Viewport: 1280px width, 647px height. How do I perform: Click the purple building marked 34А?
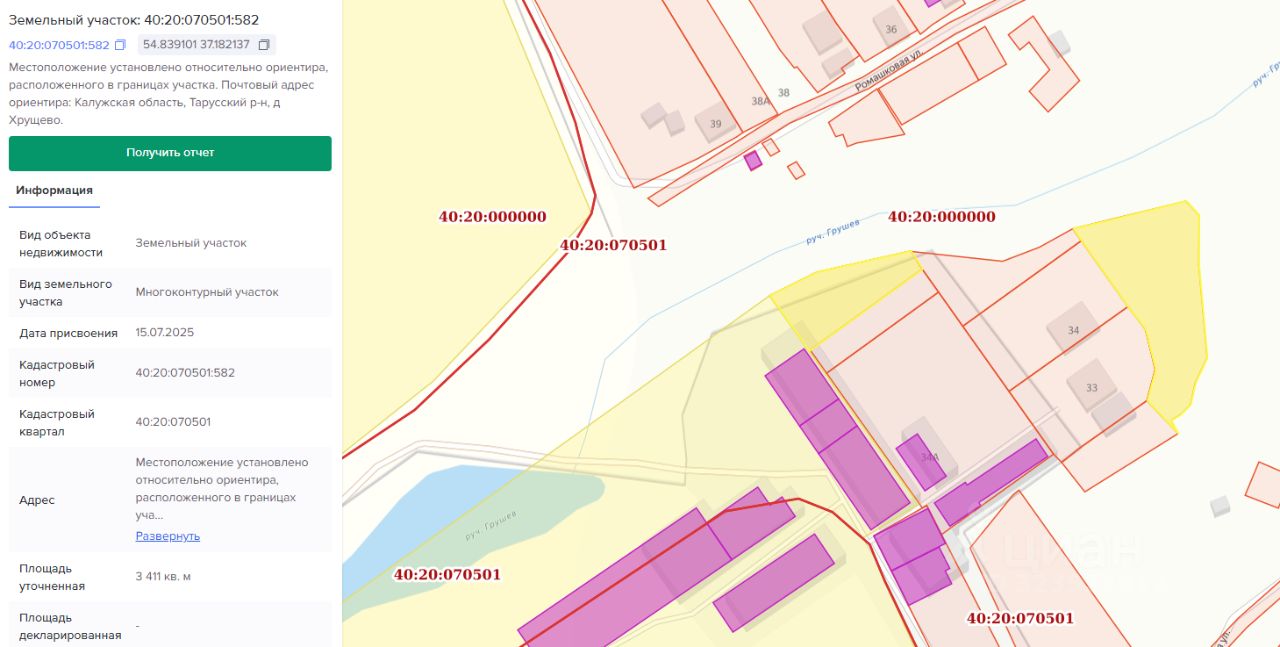click(x=921, y=460)
